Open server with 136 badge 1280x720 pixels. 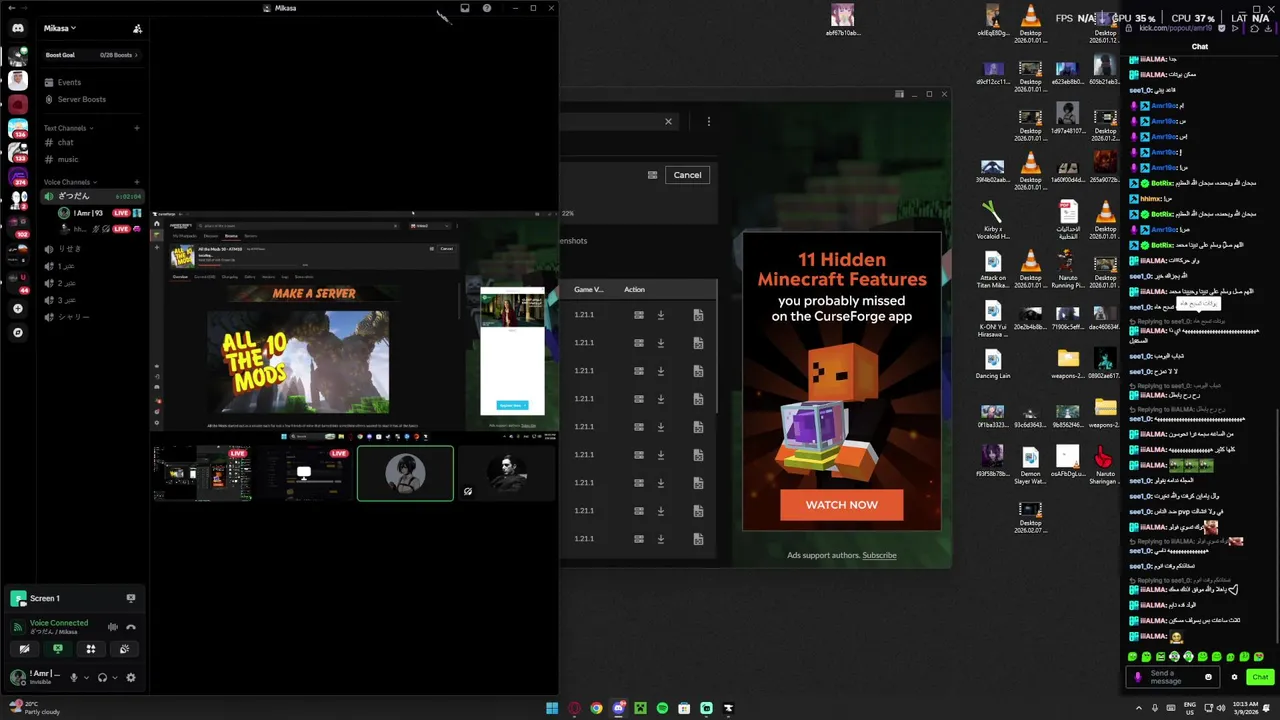pos(18,128)
